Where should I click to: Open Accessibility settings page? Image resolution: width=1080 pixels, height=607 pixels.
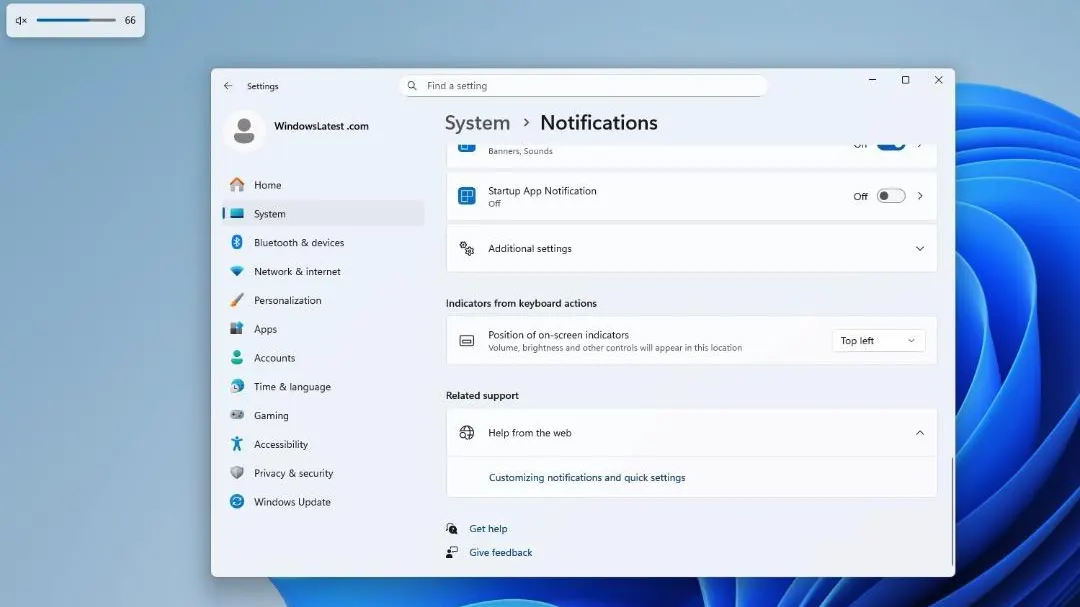tap(280, 445)
